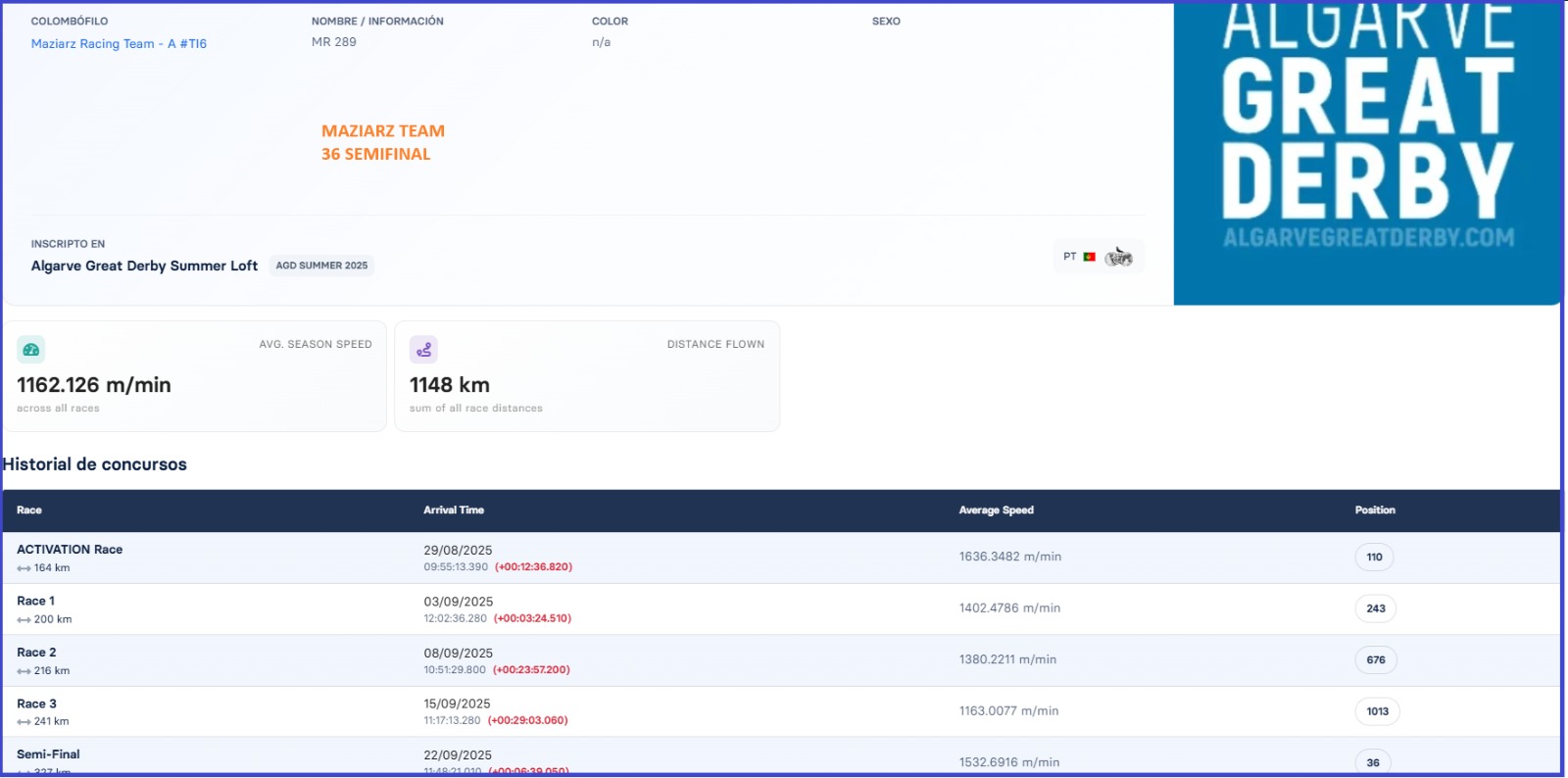Click position badge 243 for Race 1
Image resolution: width=1568 pixels, height=778 pixels.
(1376, 608)
